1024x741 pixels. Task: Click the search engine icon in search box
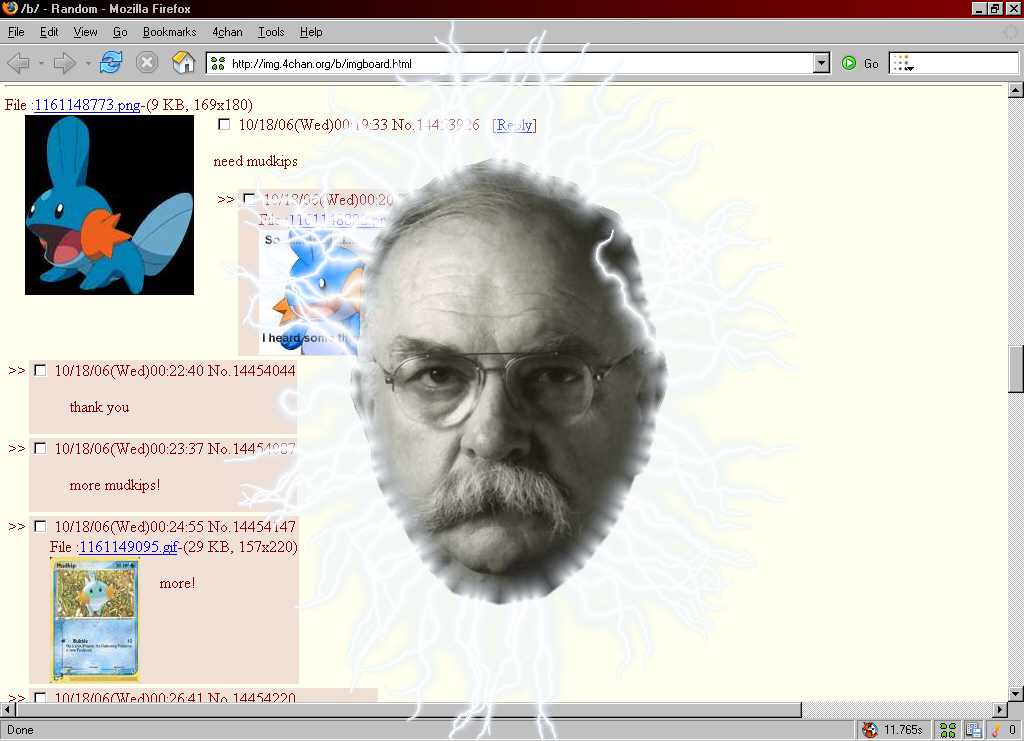(x=903, y=63)
